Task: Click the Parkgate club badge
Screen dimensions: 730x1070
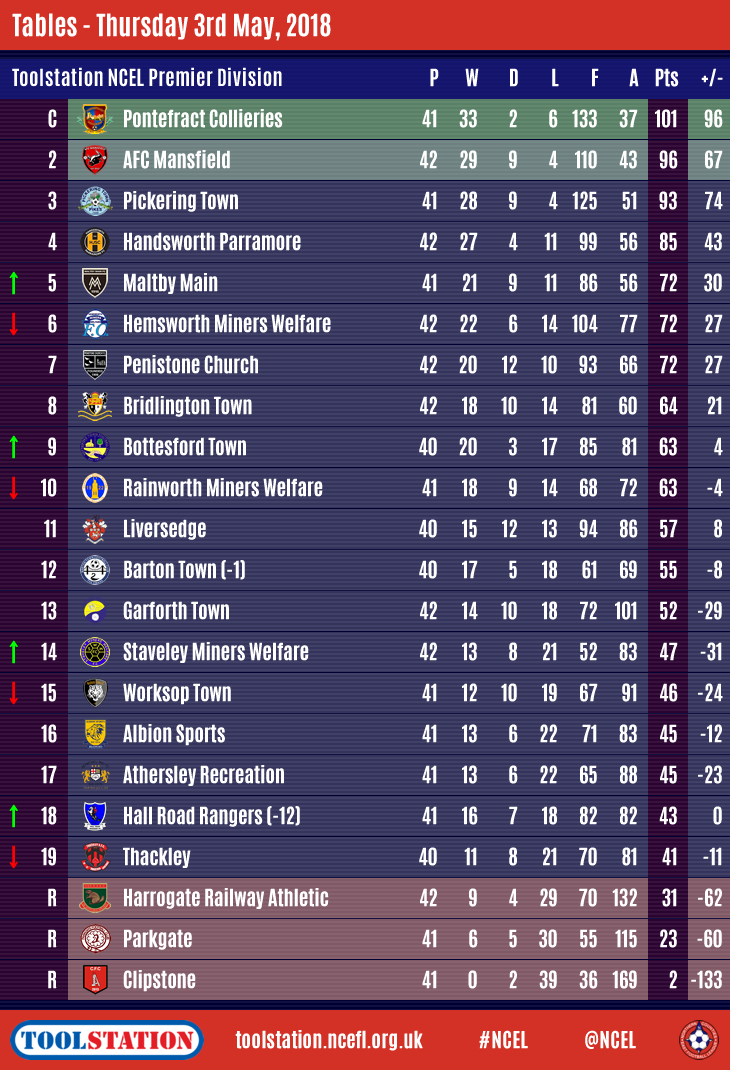Action: coord(95,939)
